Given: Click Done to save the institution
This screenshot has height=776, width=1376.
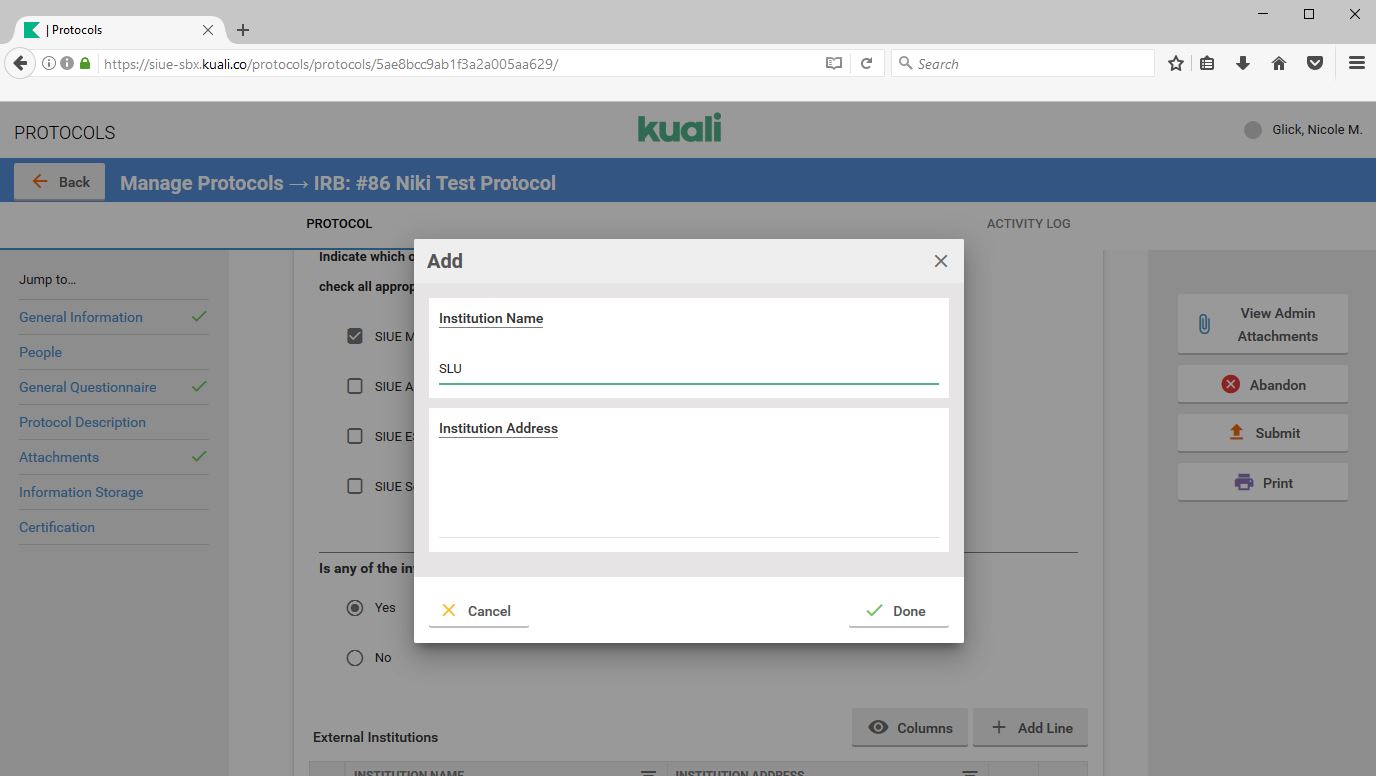Looking at the screenshot, I should (x=897, y=611).
